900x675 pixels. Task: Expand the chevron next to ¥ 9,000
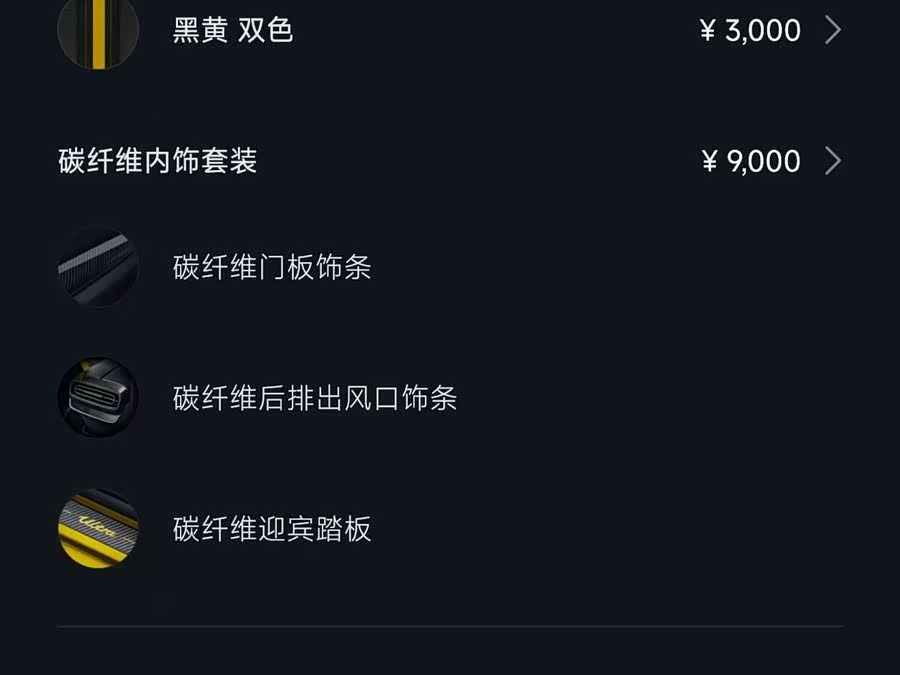click(x=832, y=161)
